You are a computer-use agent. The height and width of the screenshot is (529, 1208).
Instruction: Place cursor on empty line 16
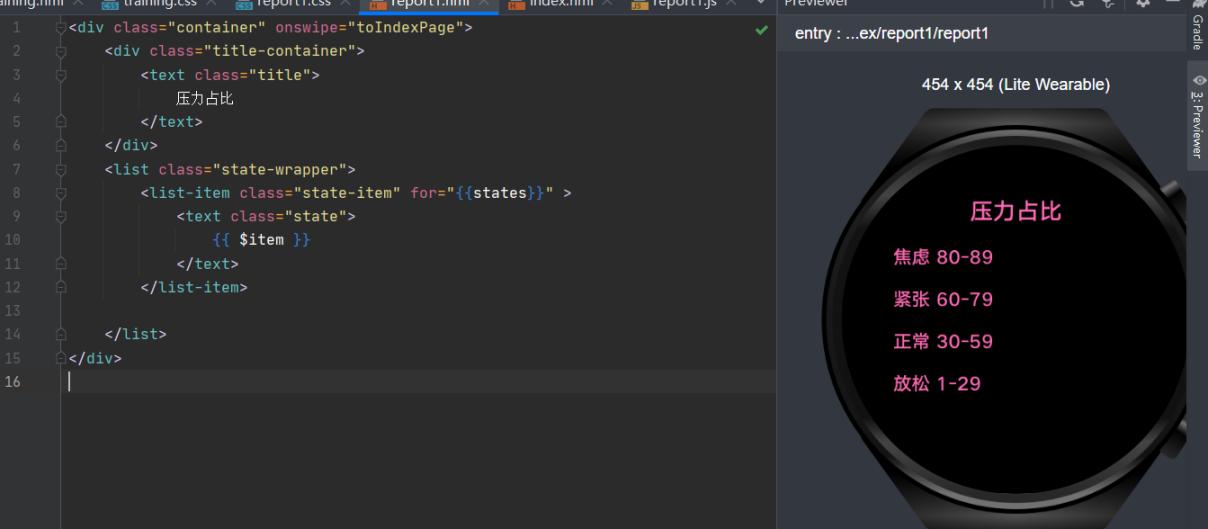[x=400, y=381]
